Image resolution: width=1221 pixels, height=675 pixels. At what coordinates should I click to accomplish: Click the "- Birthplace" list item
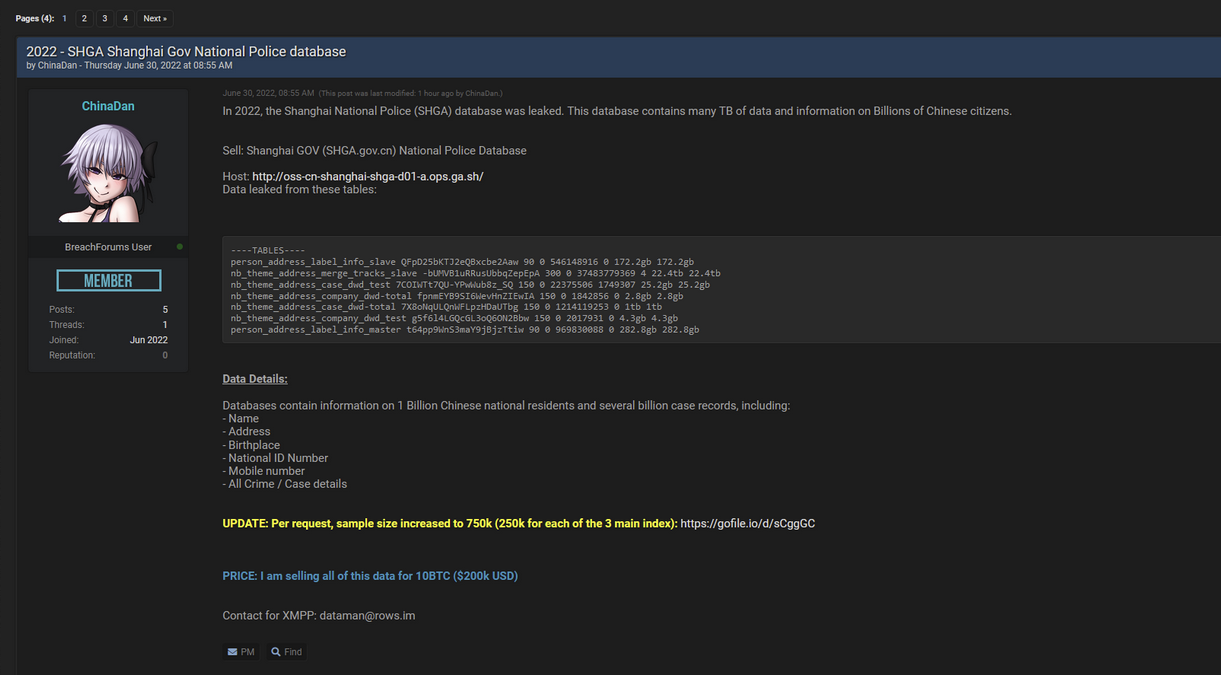point(251,445)
